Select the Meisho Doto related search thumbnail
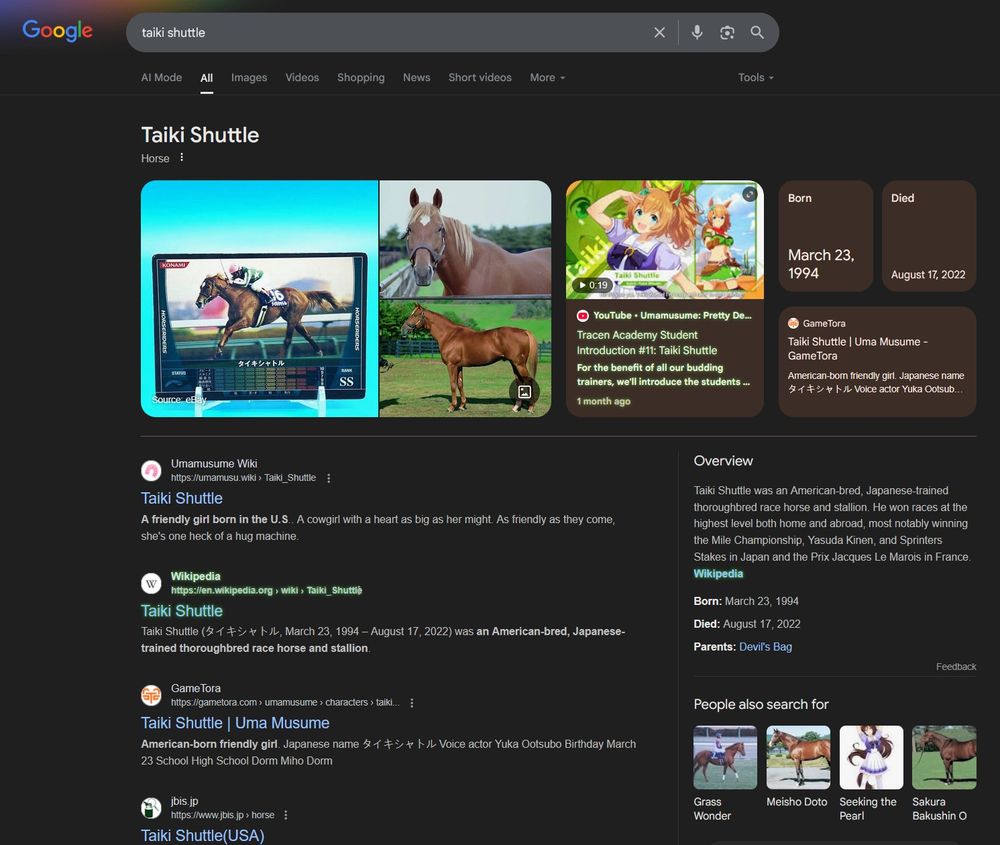Screen dimensions: 1000x845 point(798,758)
